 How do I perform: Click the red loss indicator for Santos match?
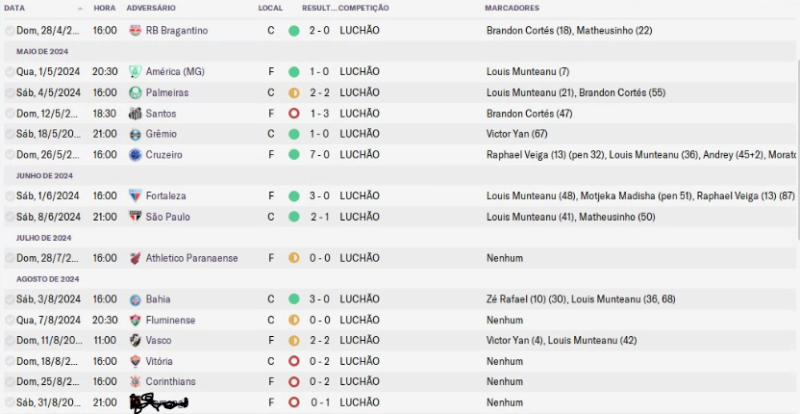point(294,113)
